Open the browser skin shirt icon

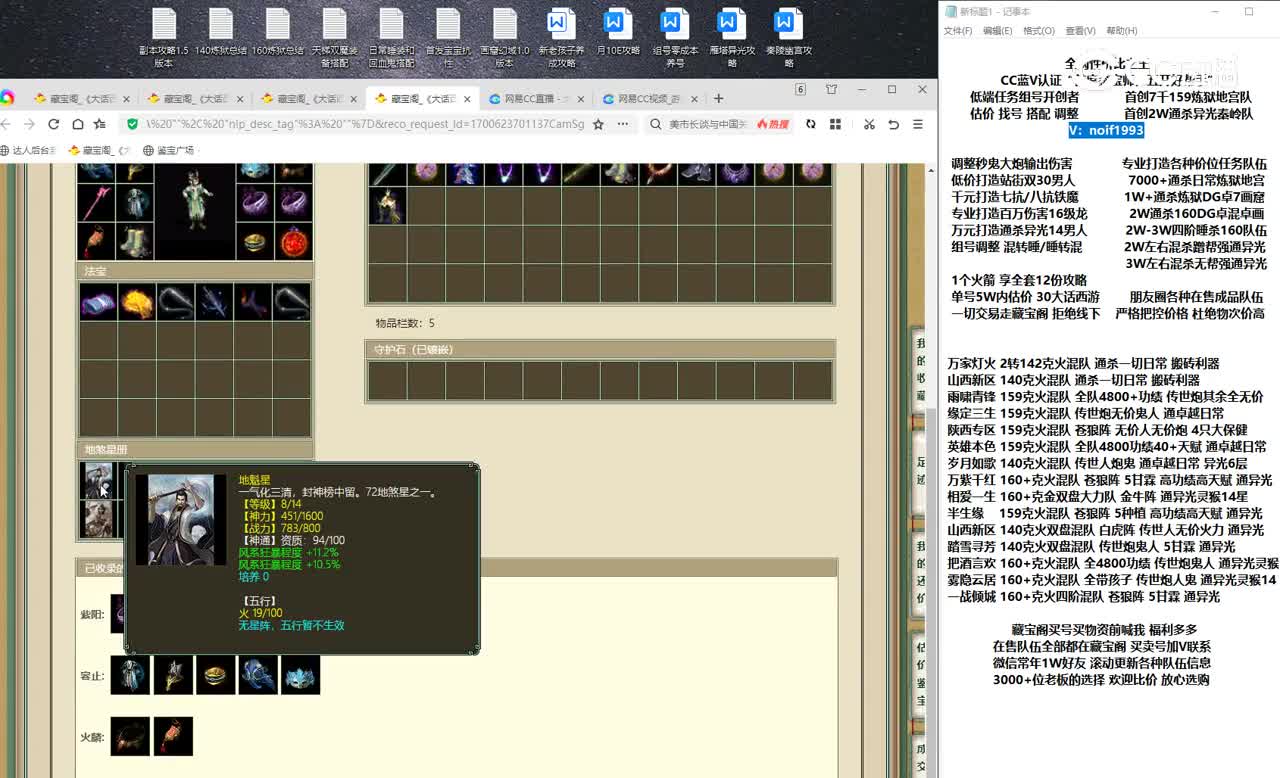click(831, 89)
